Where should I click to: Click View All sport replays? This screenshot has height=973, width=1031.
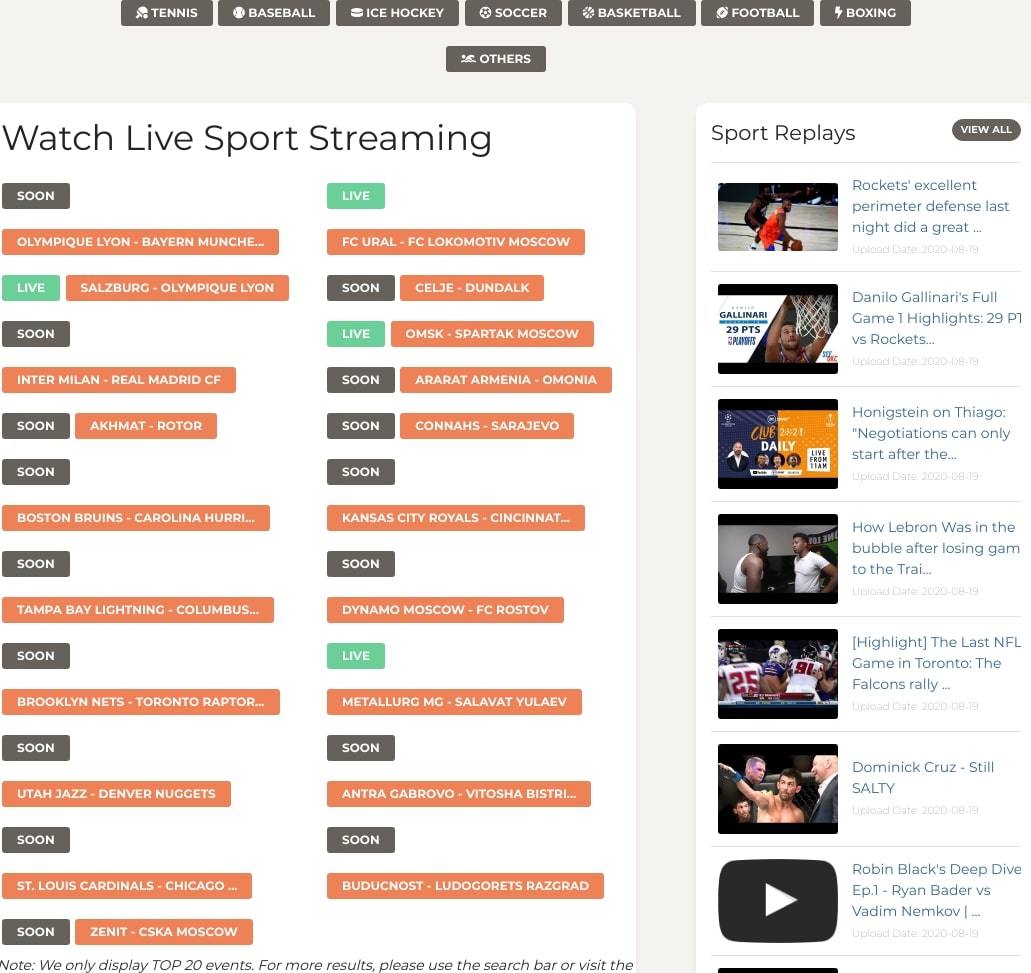pyautogui.click(x=985, y=130)
